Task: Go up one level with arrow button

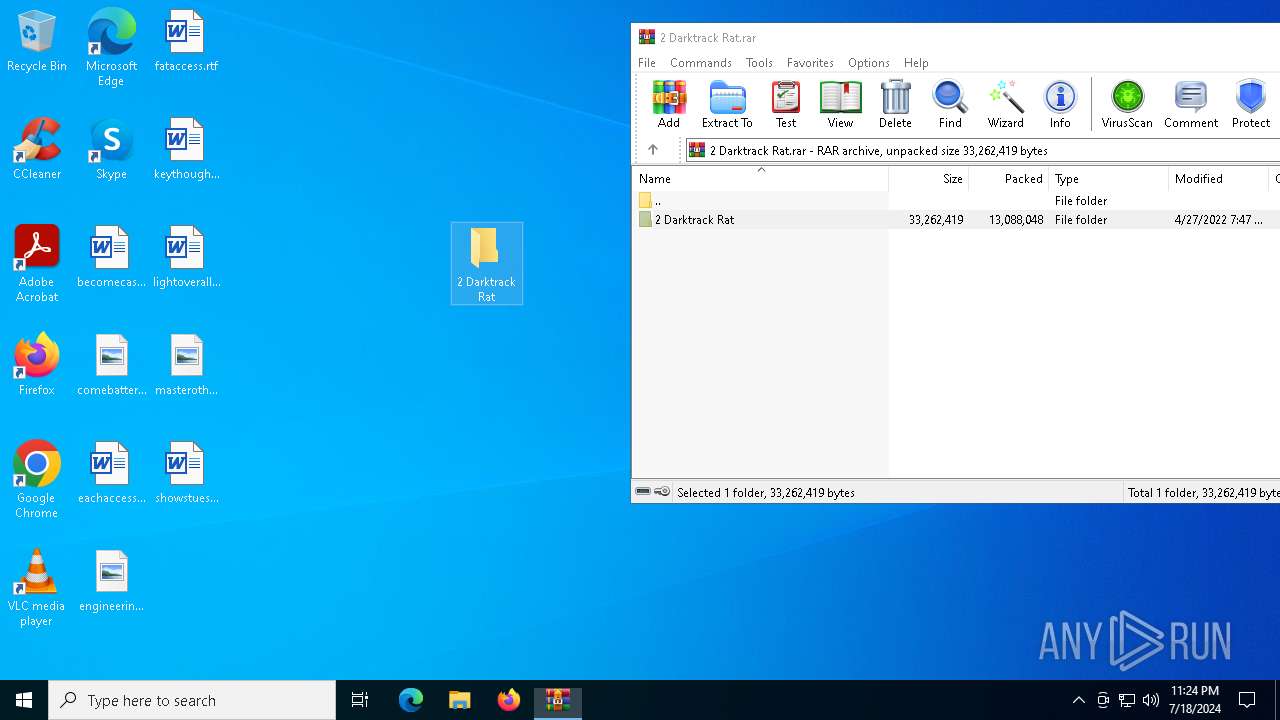Action: pyautogui.click(x=653, y=150)
